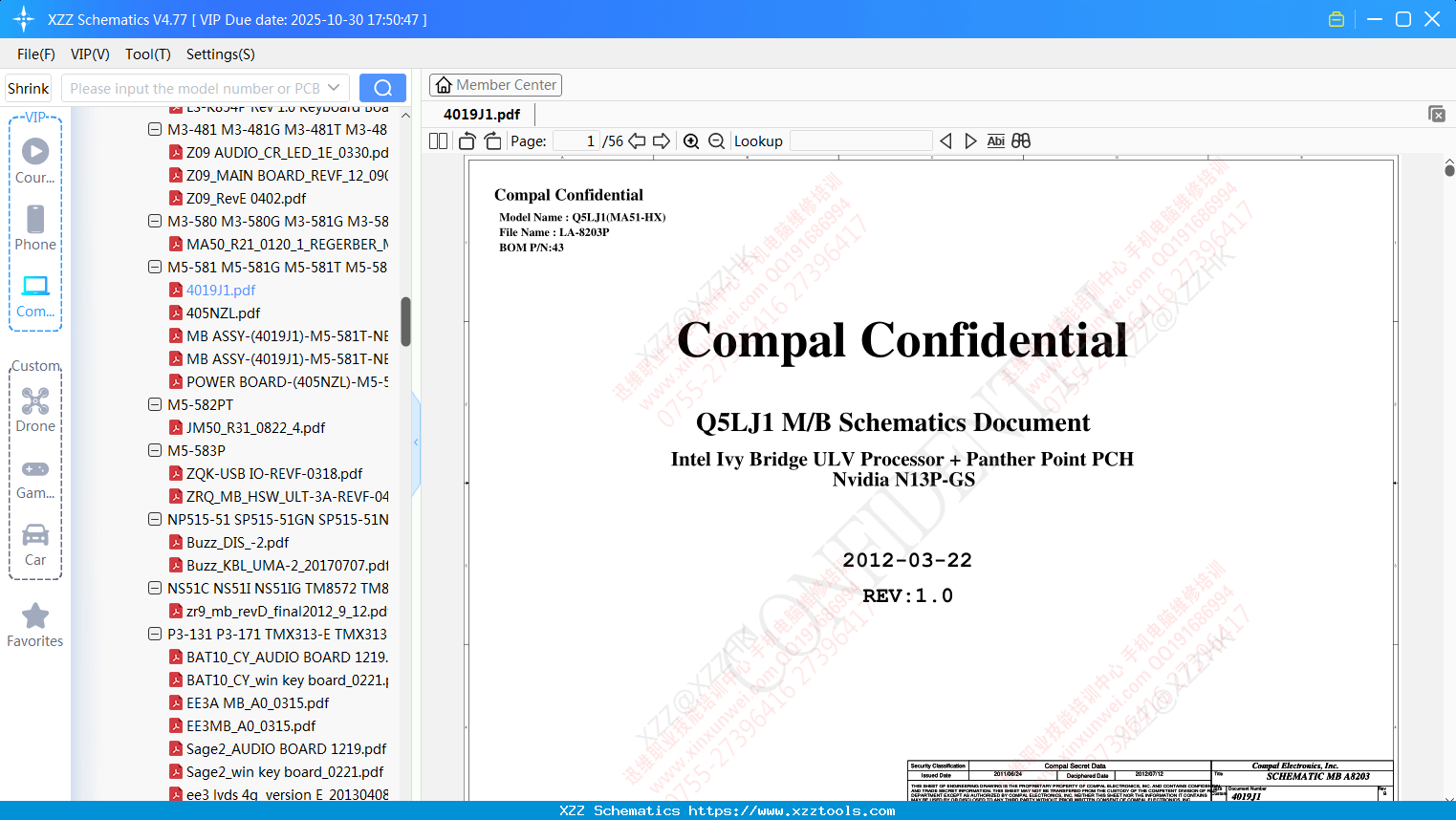The height and width of the screenshot is (820, 1456).
Task: Click the Member Center button
Action: pyautogui.click(x=495, y=85)
